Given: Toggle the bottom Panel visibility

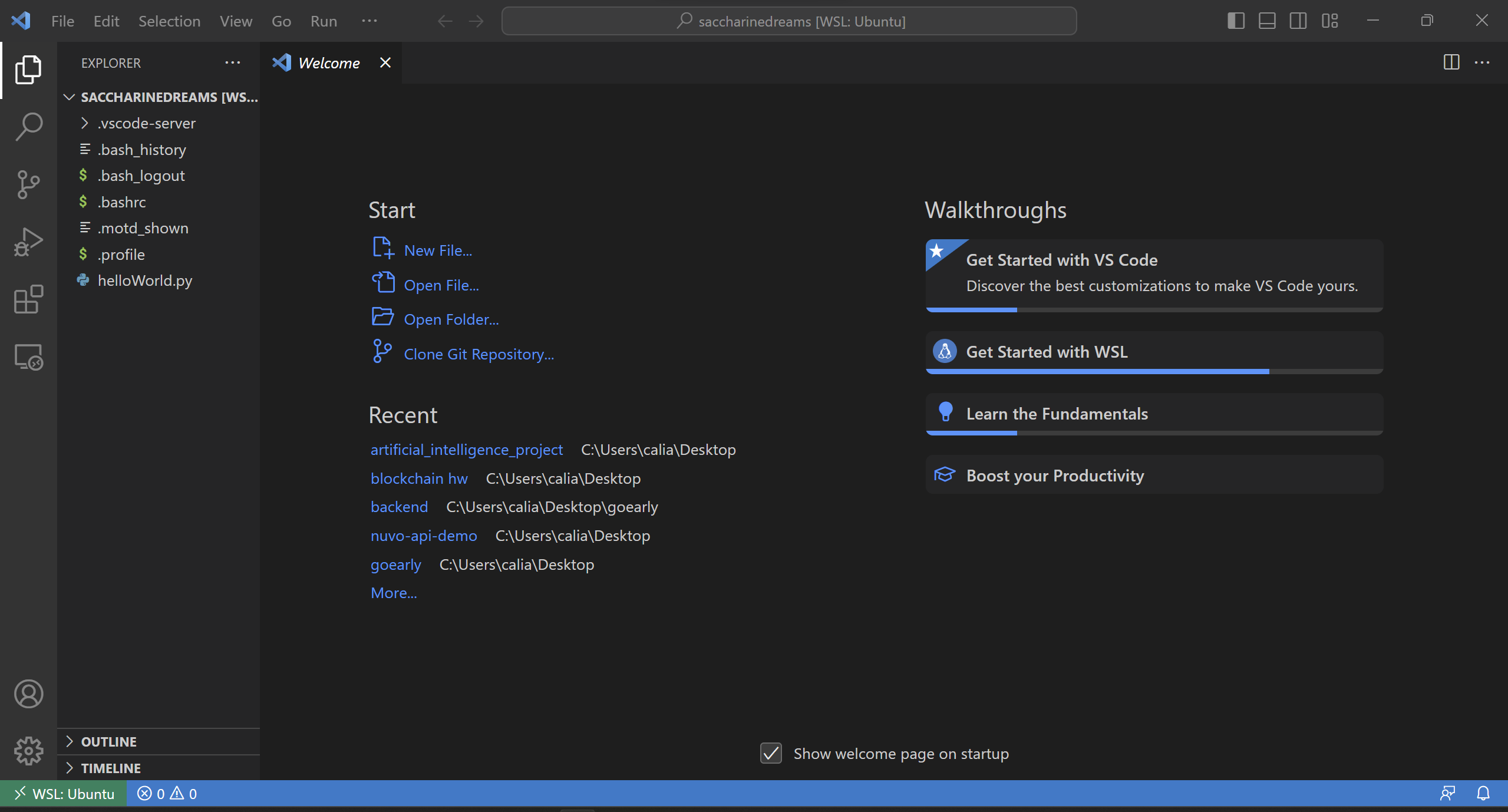Looking at the screenshot, I should pos(1267,21).
